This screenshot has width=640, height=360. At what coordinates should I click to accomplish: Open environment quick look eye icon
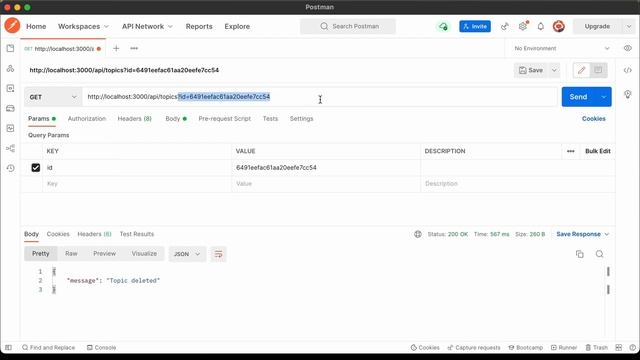[x=627, y=48]
